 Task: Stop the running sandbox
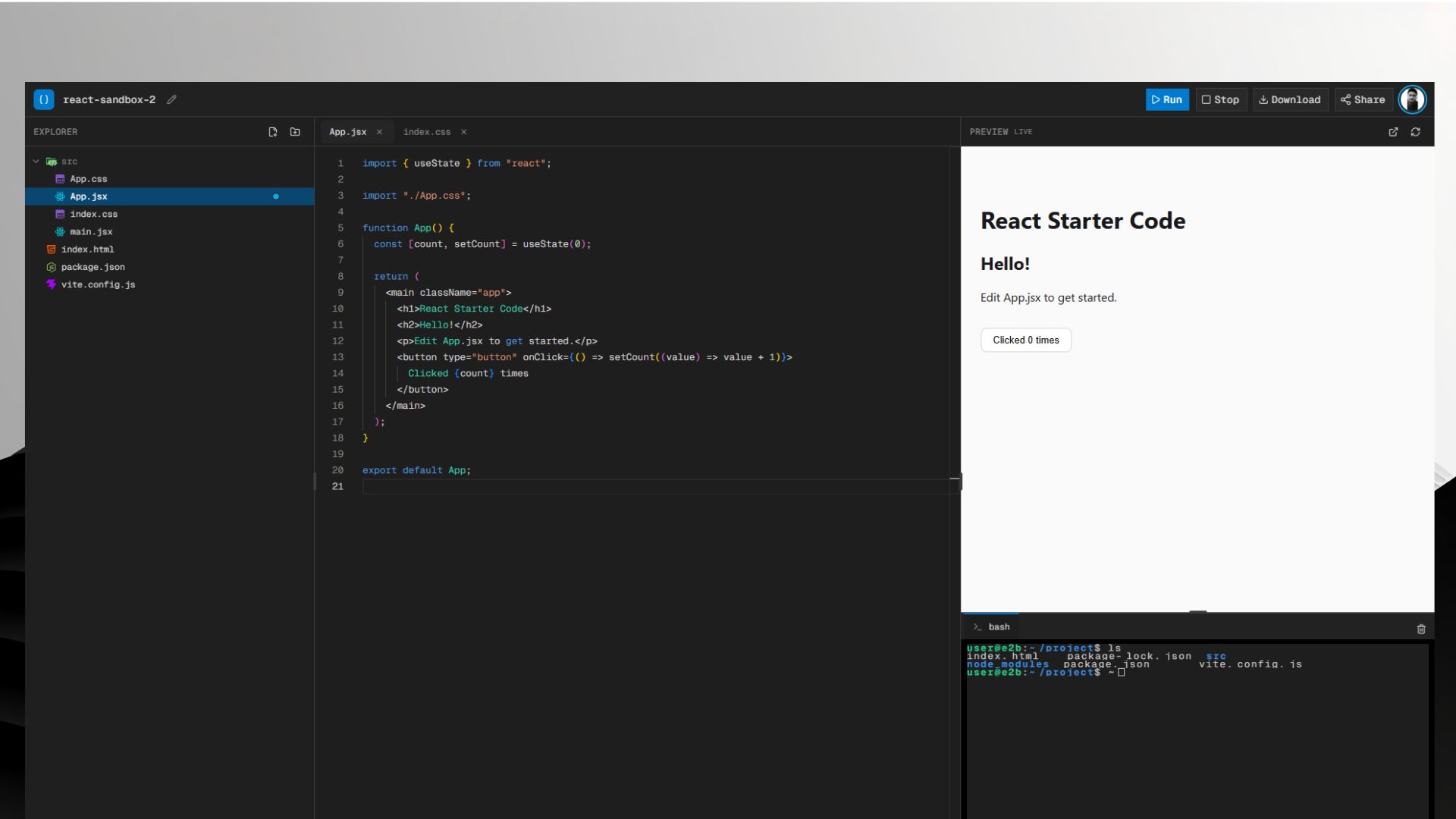coord(1221,99)
